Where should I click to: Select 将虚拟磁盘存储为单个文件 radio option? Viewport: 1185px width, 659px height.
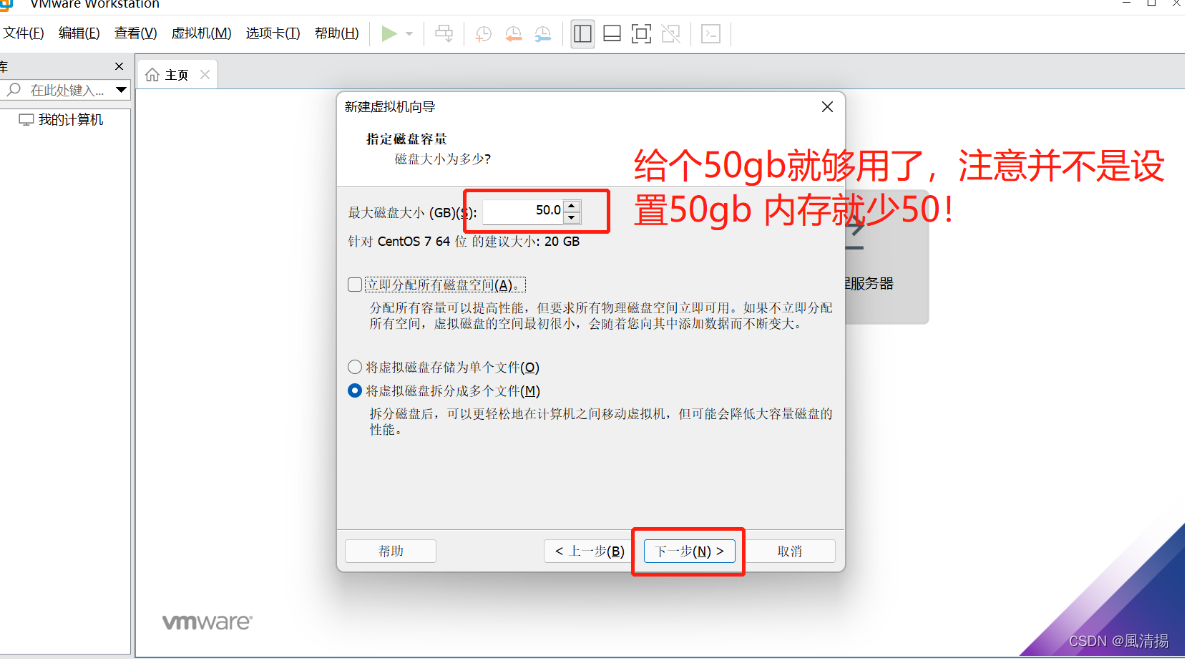pos(354,367)
